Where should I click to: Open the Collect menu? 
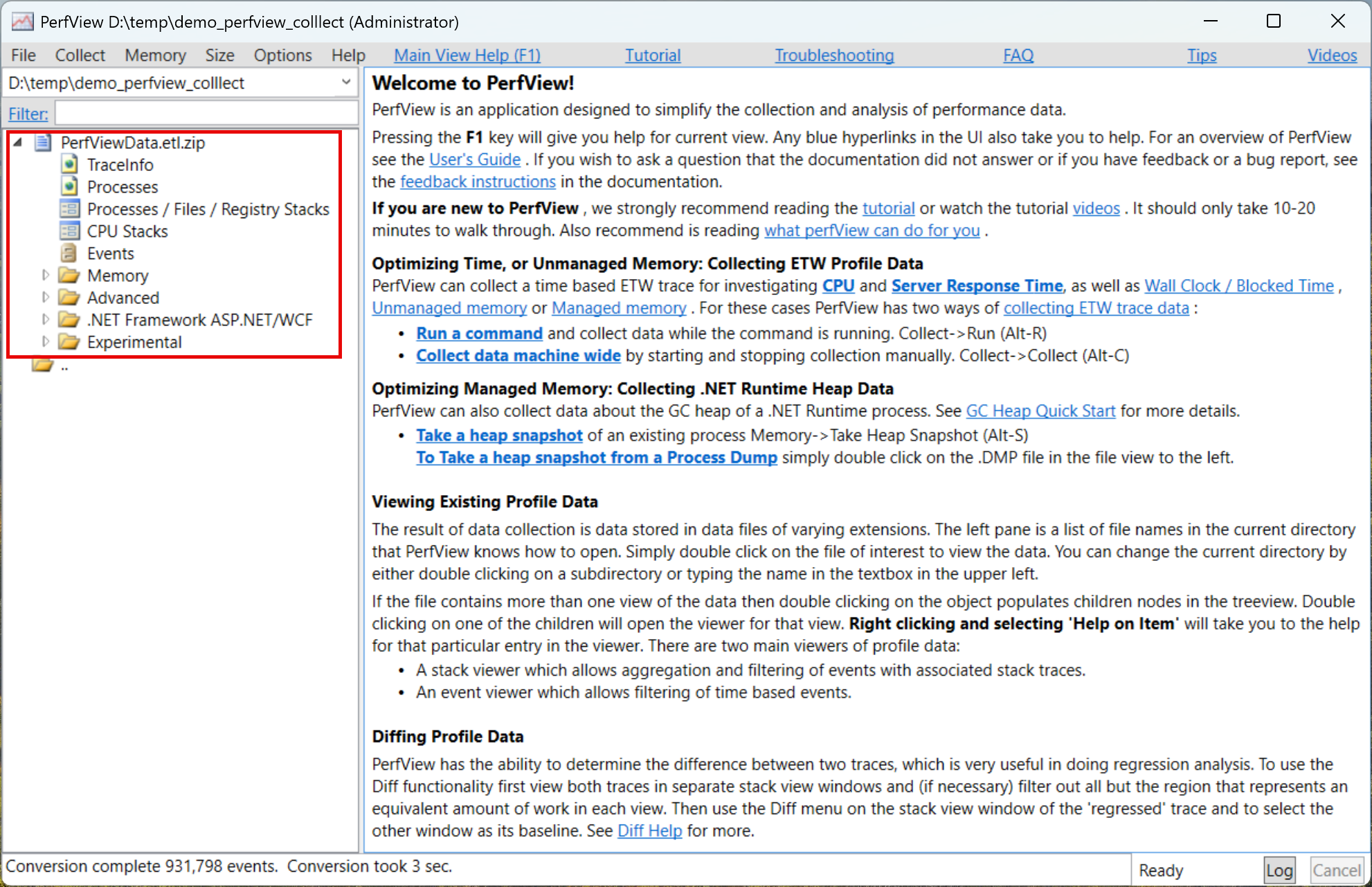(80, 55)
